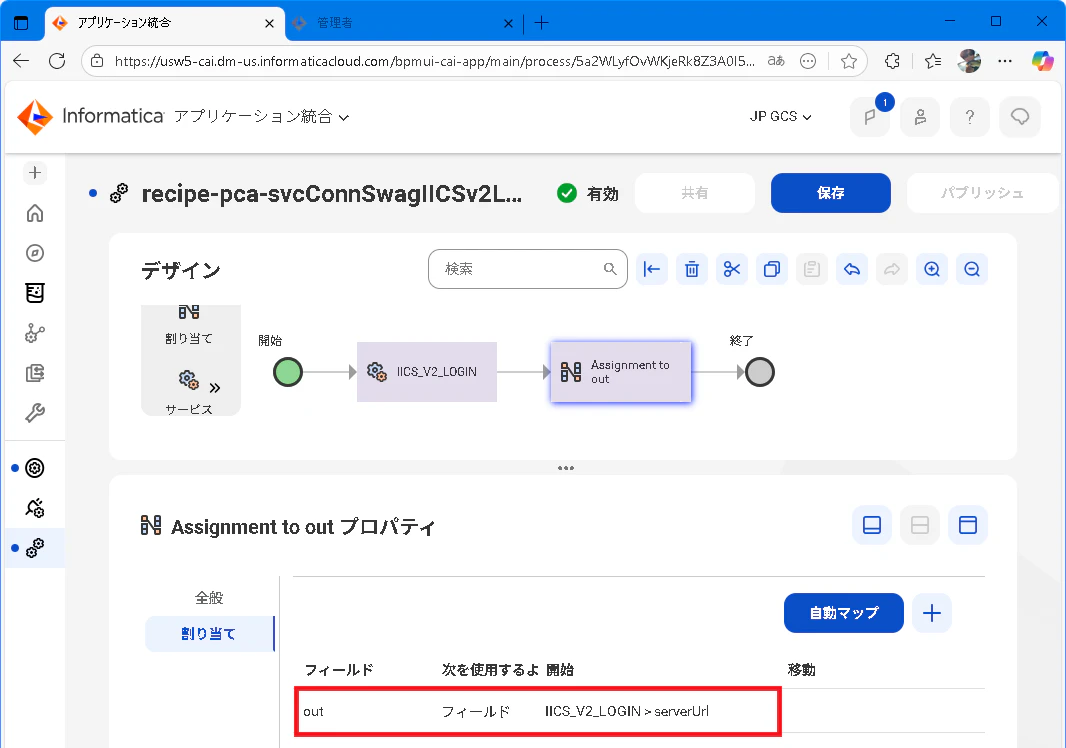The width and height of the screenshot is (1066, 748).
Task: Click the 保存 button
Action: (831, 193)
